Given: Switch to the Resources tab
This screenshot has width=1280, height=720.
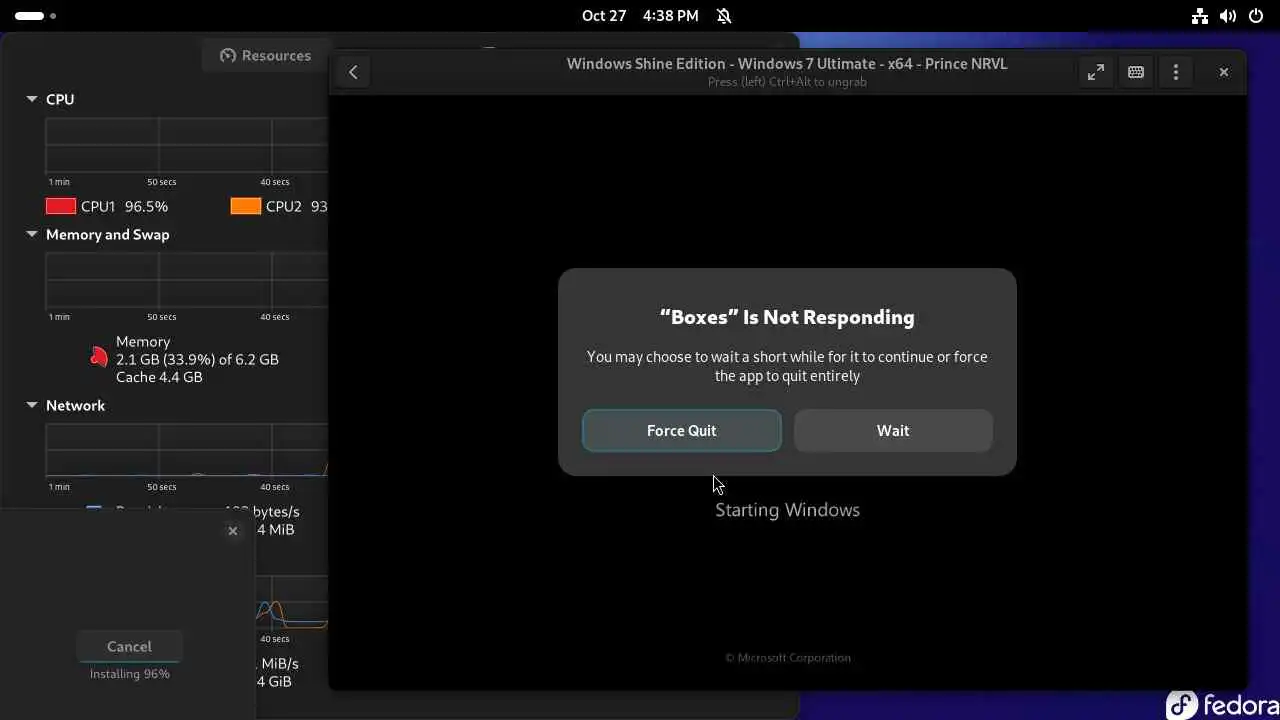Looking at the screenshot, I should [265, 55].
